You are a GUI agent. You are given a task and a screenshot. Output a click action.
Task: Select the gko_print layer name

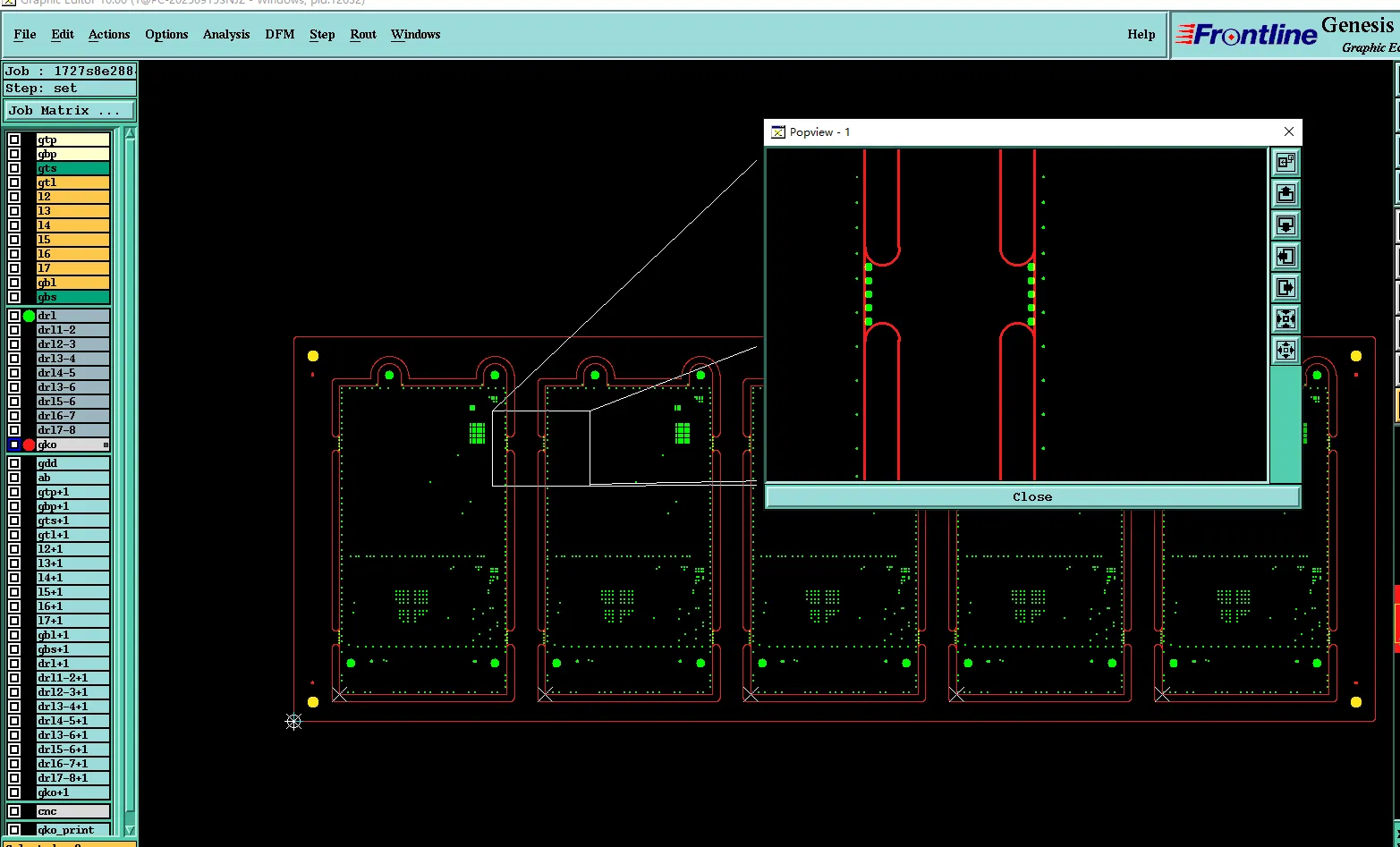coord(72,830)
